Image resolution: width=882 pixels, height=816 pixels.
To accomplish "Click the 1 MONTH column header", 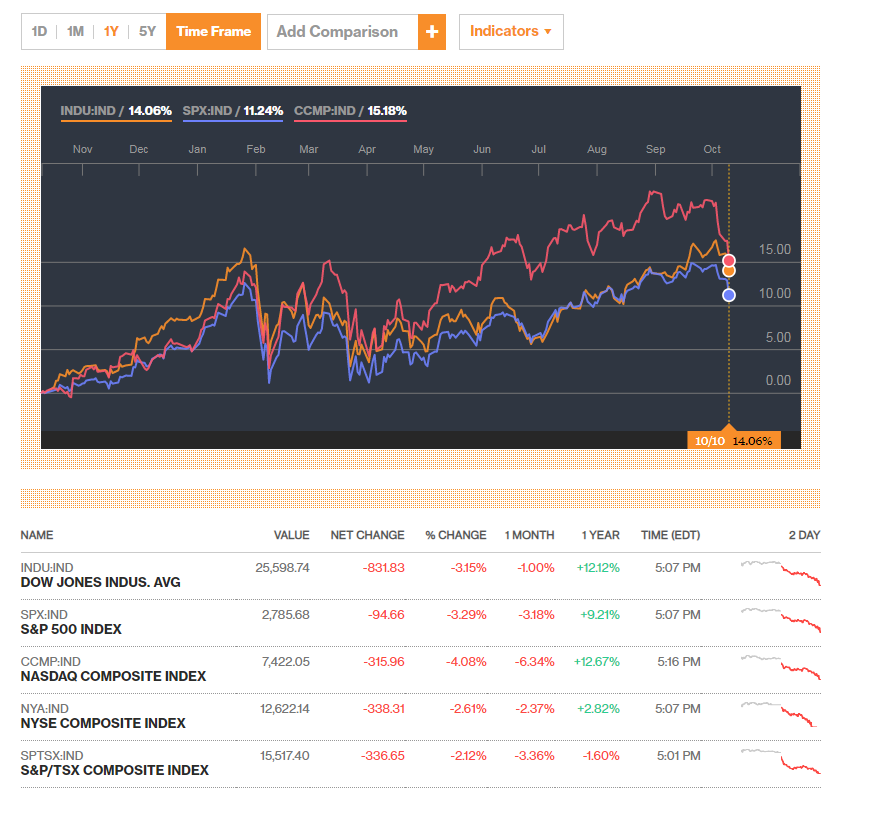I will (529, 535).
